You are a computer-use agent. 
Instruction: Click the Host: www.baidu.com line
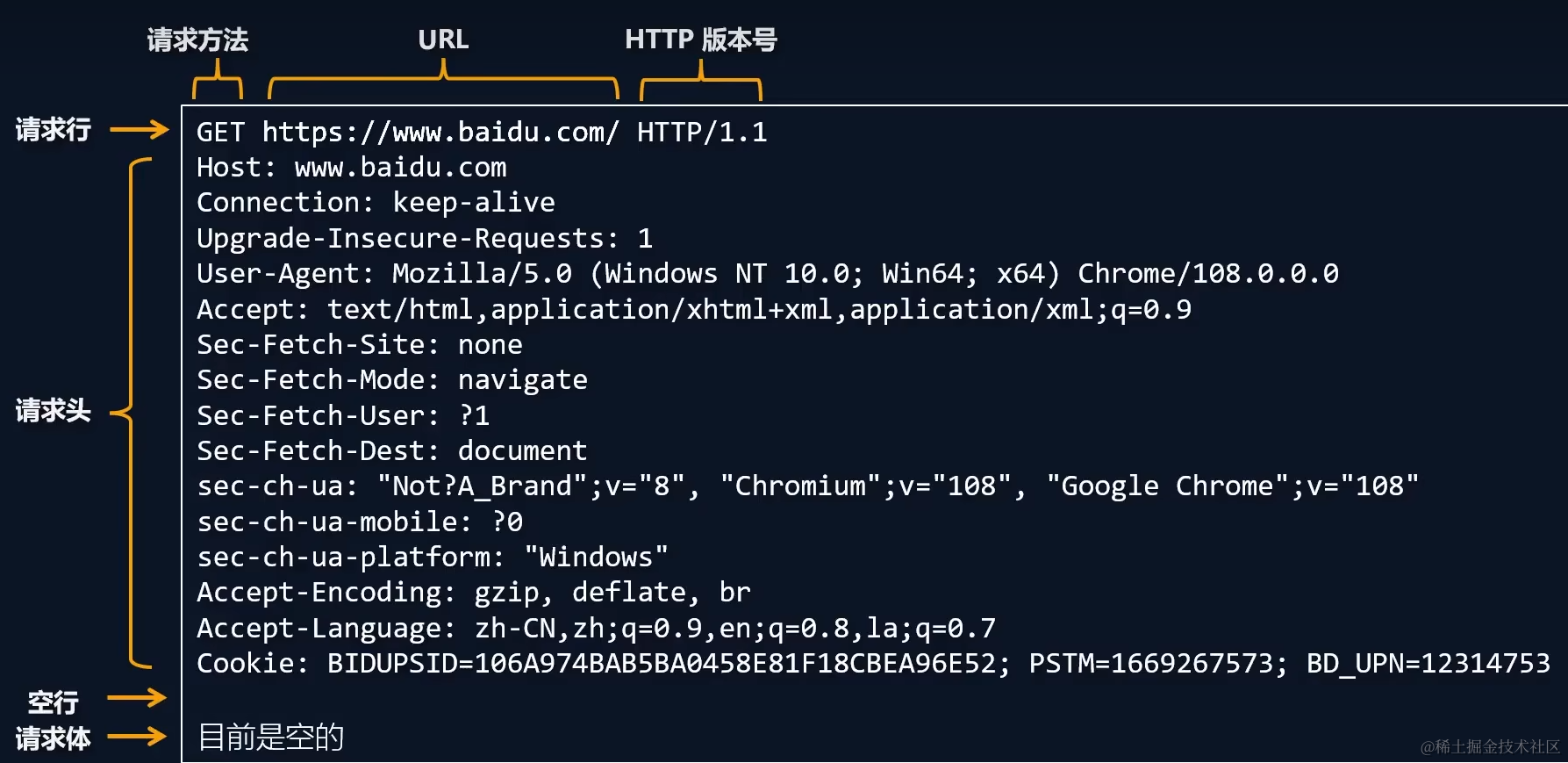click(352, 167)
